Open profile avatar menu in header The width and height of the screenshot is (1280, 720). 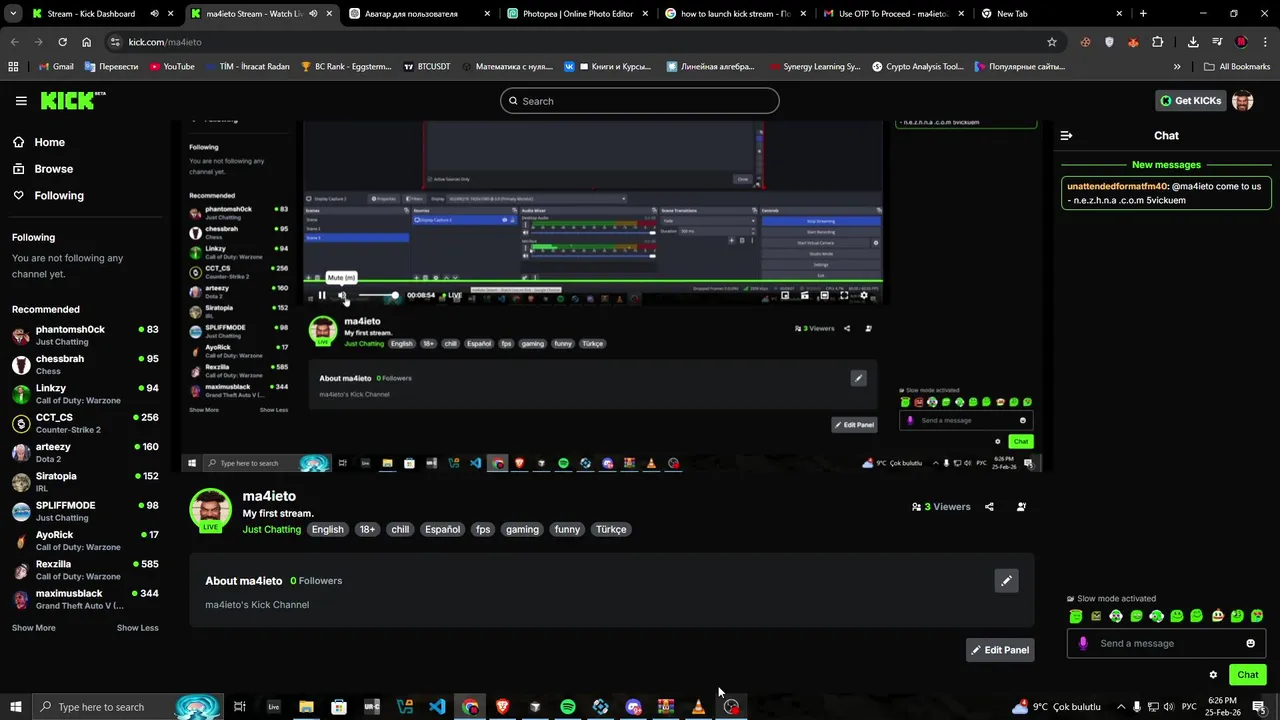point(1242,101)
